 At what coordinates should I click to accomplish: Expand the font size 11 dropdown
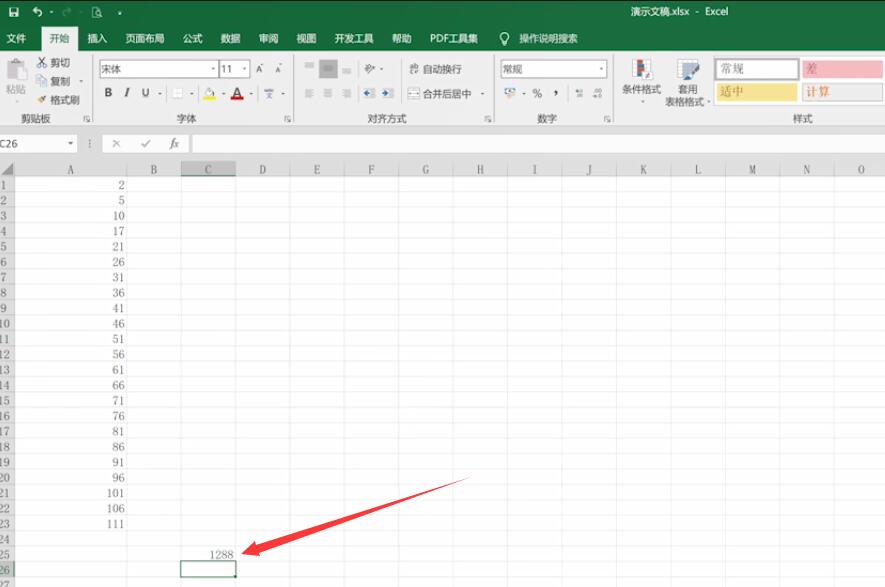pyautogui.click(x=244, y=69)
